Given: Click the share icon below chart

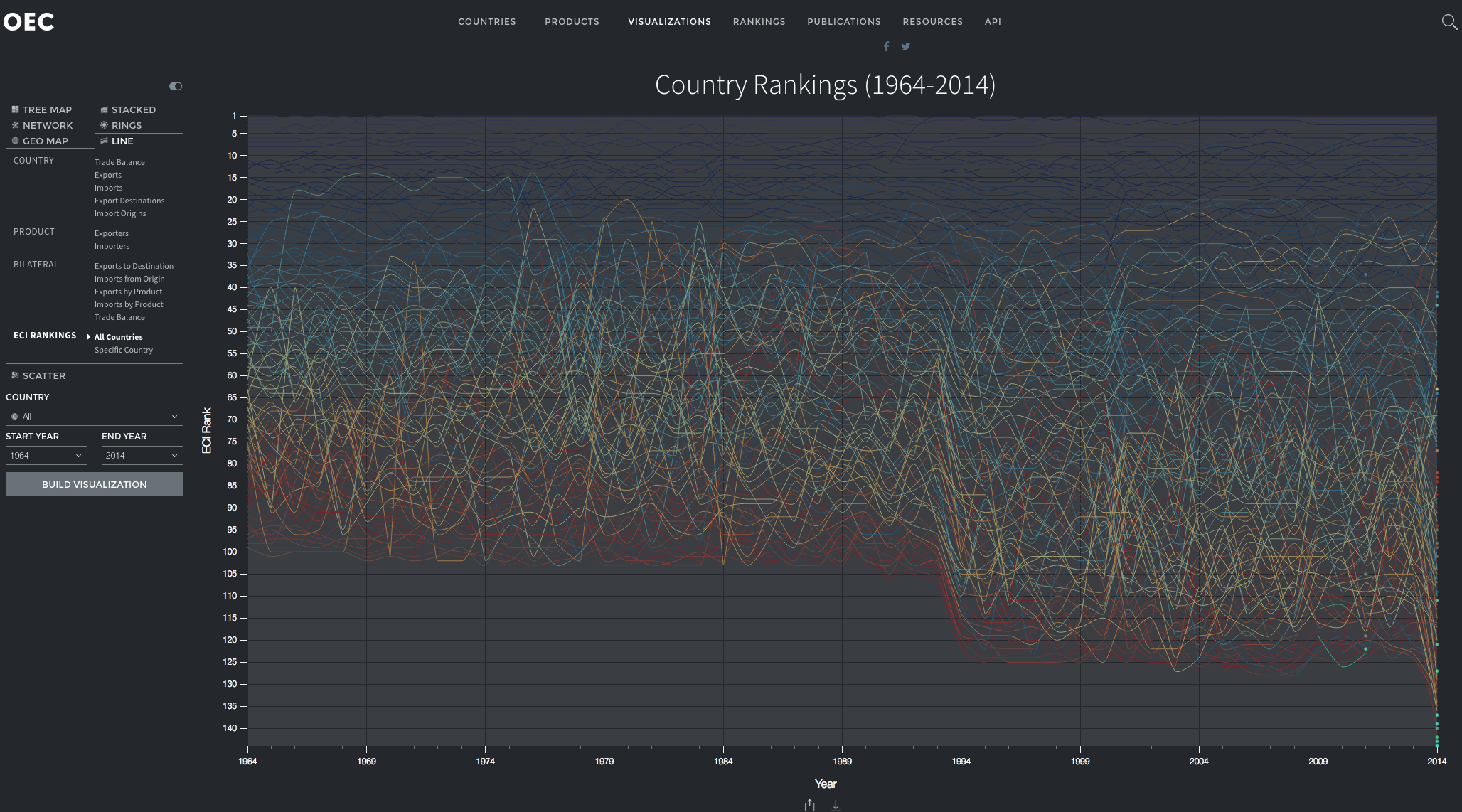Looking at the screenshot, I should tap(809, 805).
